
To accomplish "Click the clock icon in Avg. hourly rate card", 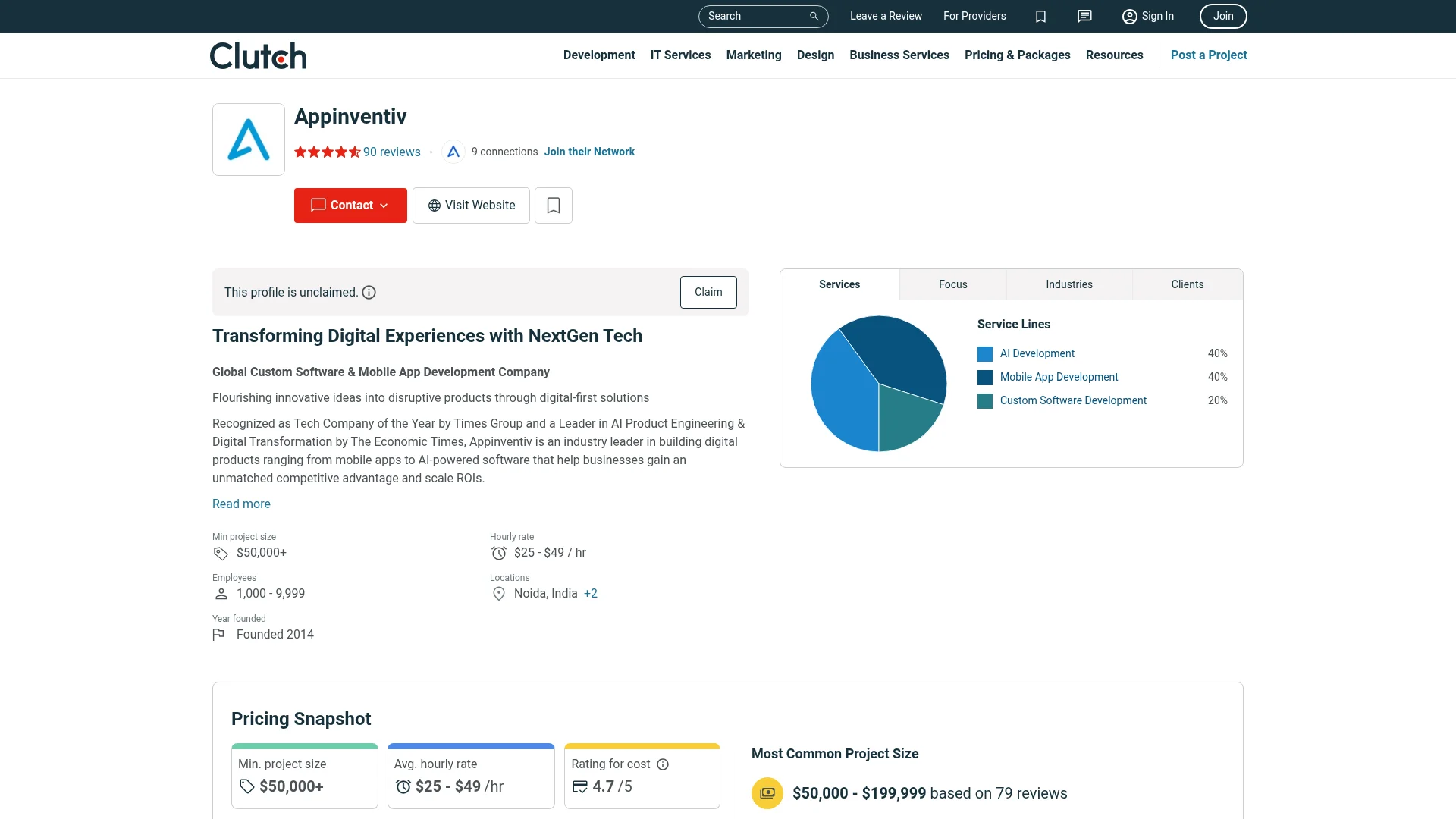I will coord(403,786).
